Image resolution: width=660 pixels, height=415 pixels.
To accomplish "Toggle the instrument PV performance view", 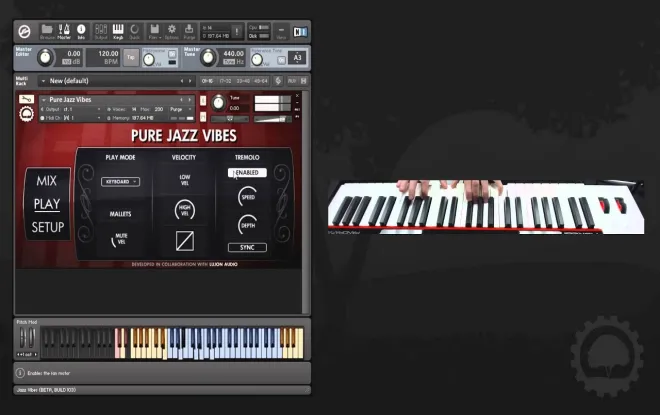I will 297,117.
